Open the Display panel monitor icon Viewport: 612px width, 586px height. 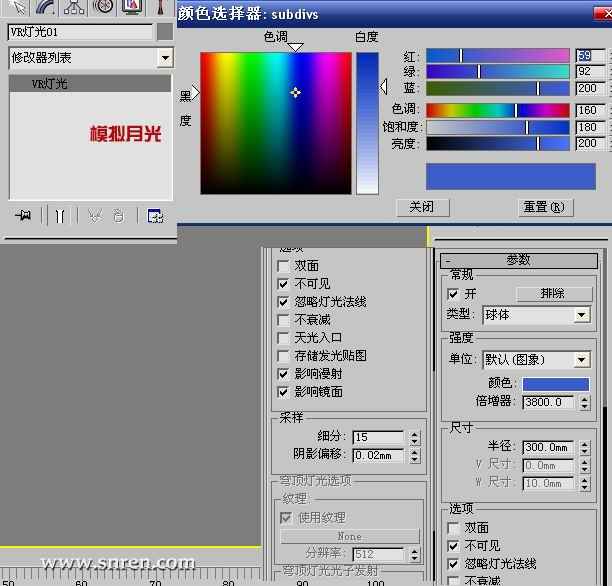[132, 7]
